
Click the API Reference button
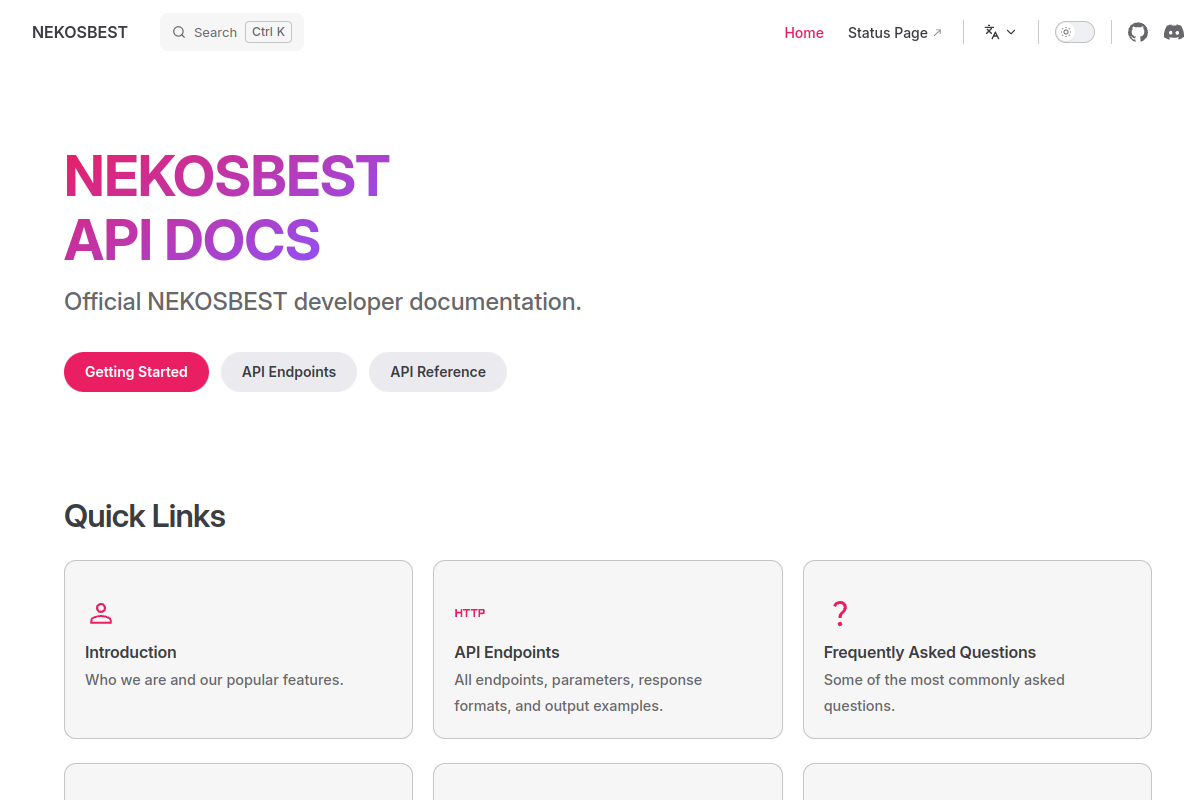click(438, 372)
